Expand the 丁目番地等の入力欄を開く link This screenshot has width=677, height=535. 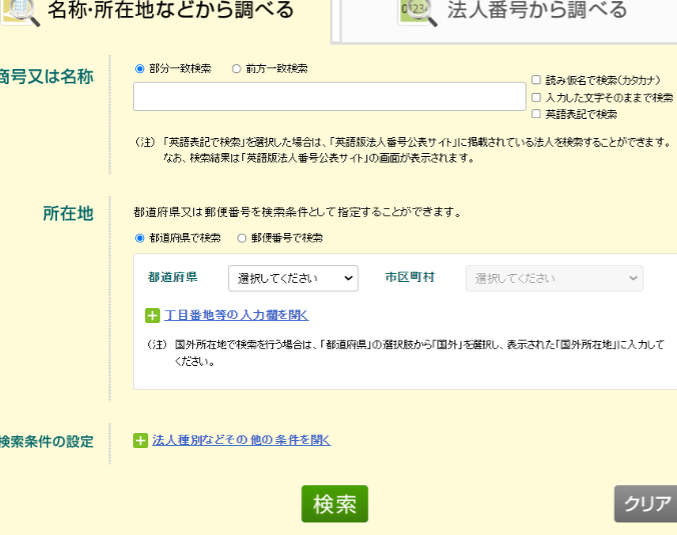[236, 316]
